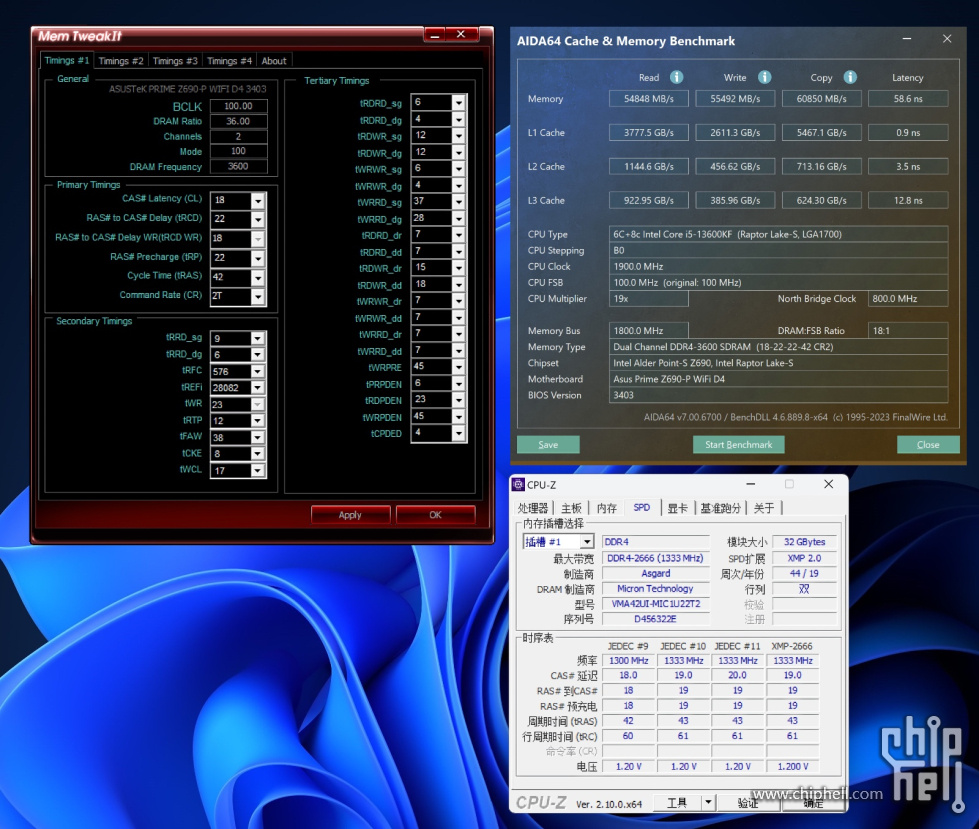Image resolution: width=979 pixels, height=829 pixels.
Task: Click the 工具 button in CPU-Z
Action: click(677, 803)
